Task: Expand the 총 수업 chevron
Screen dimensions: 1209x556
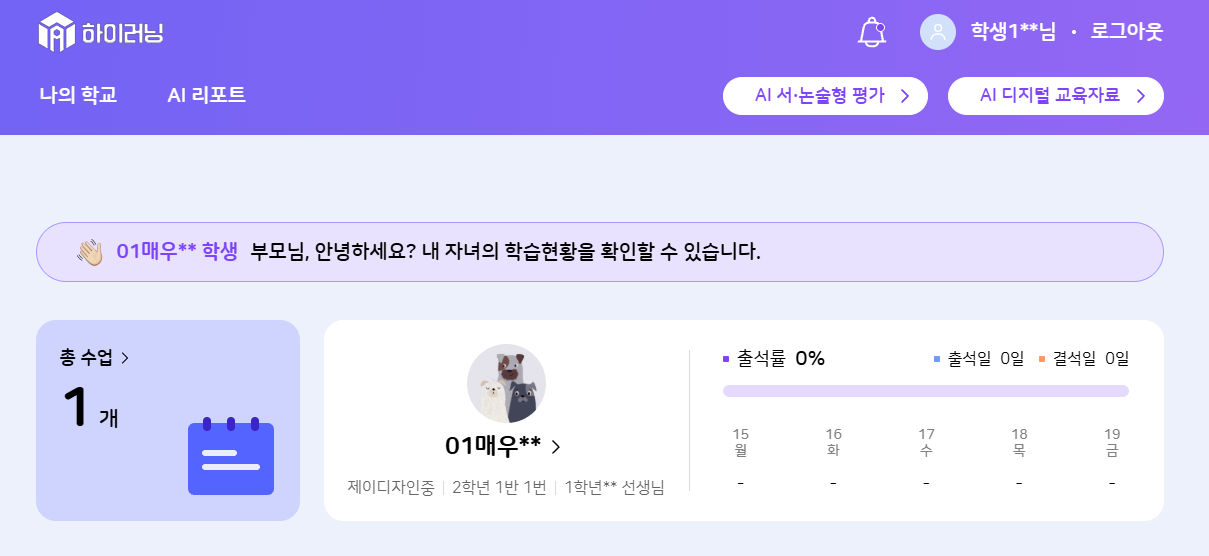Action: (x=125, y=358)
